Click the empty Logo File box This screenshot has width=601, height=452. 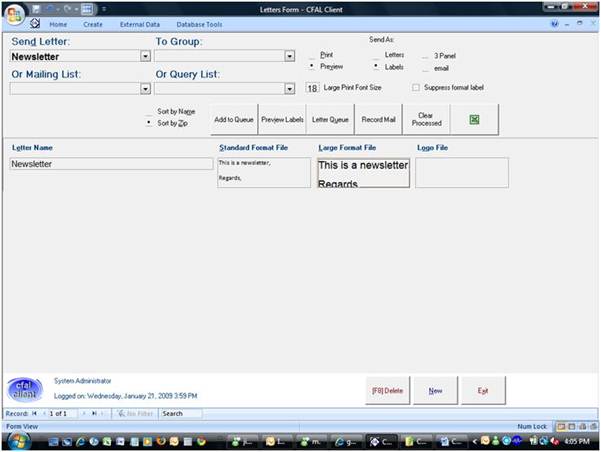coord(462,173)
